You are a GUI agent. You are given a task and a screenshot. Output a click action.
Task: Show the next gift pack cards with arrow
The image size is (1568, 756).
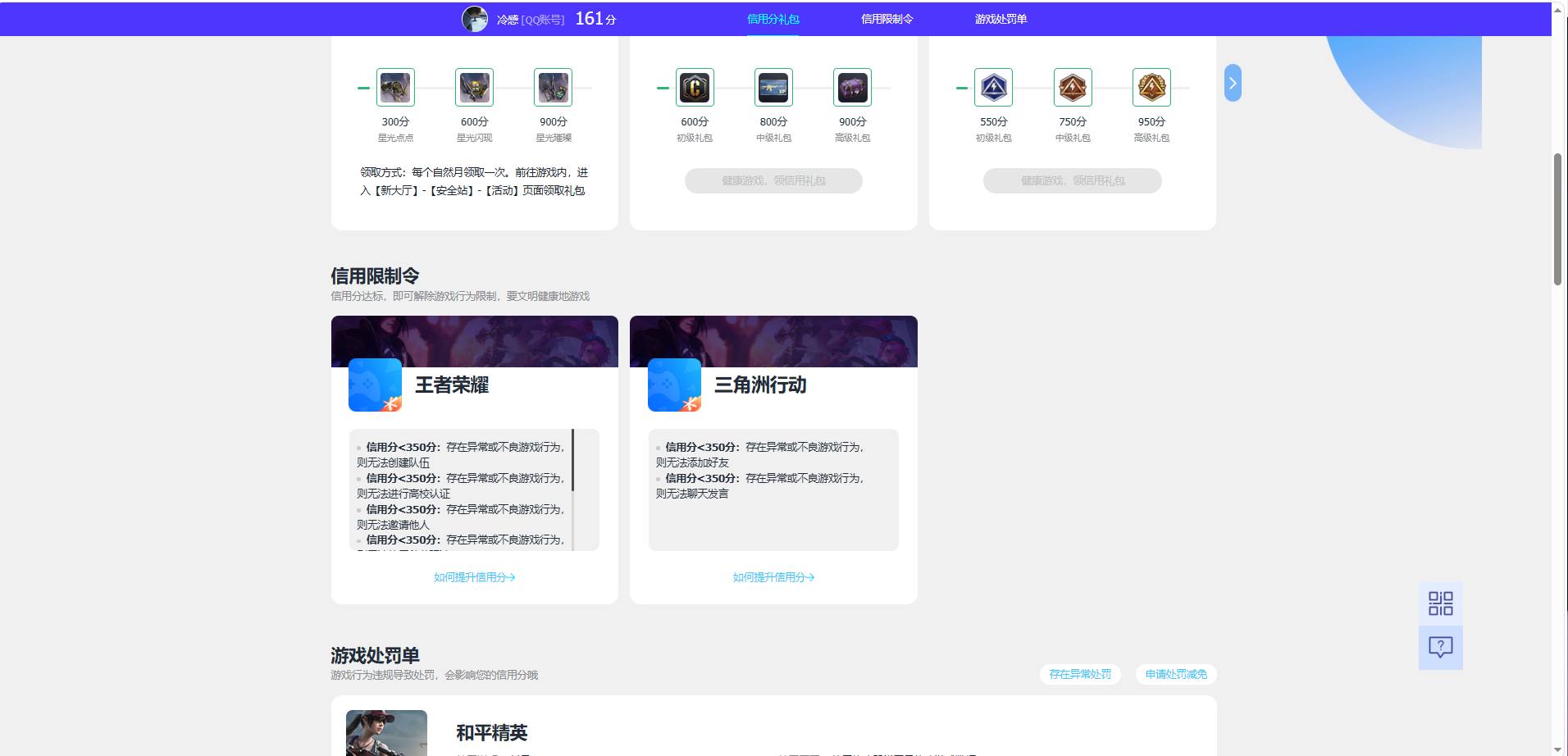click(1233, 83)
